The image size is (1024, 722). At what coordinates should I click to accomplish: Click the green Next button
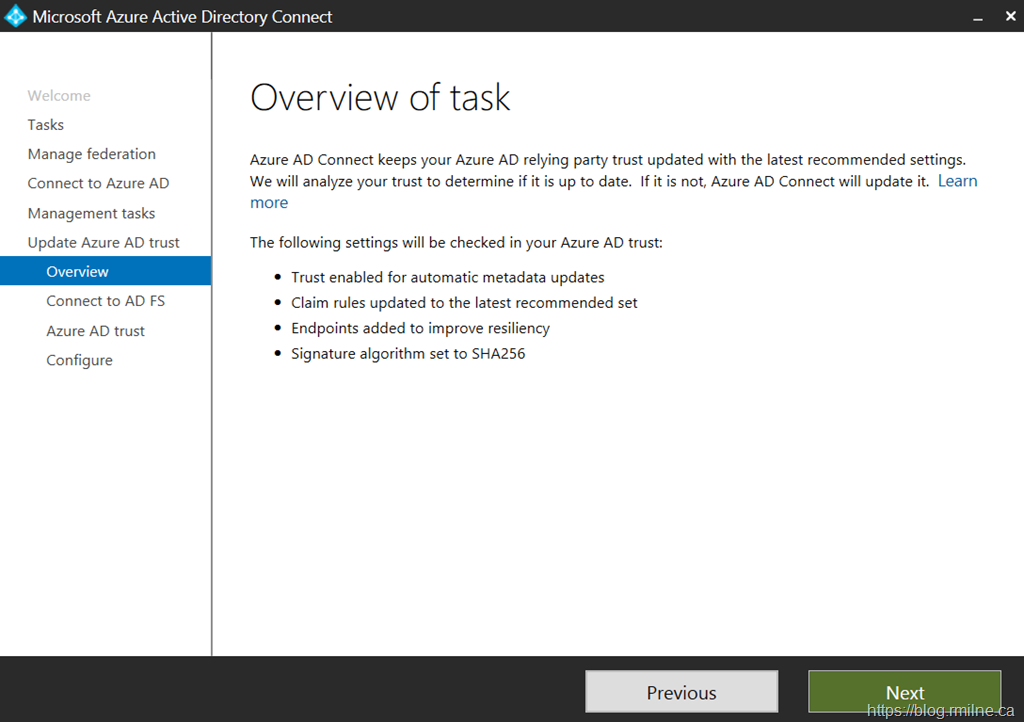point(904,692)
